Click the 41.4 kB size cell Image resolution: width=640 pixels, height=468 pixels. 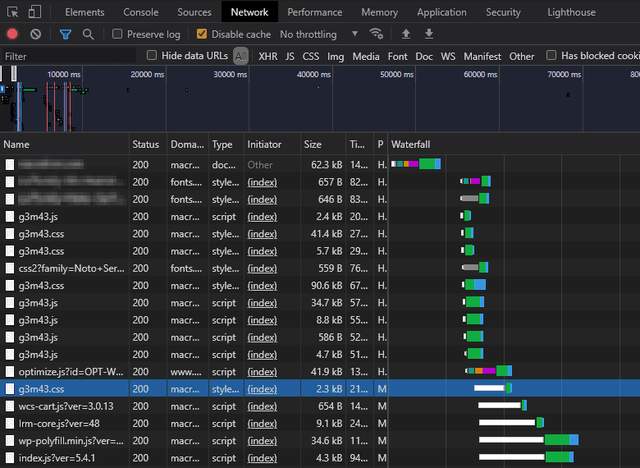point(327,233)
